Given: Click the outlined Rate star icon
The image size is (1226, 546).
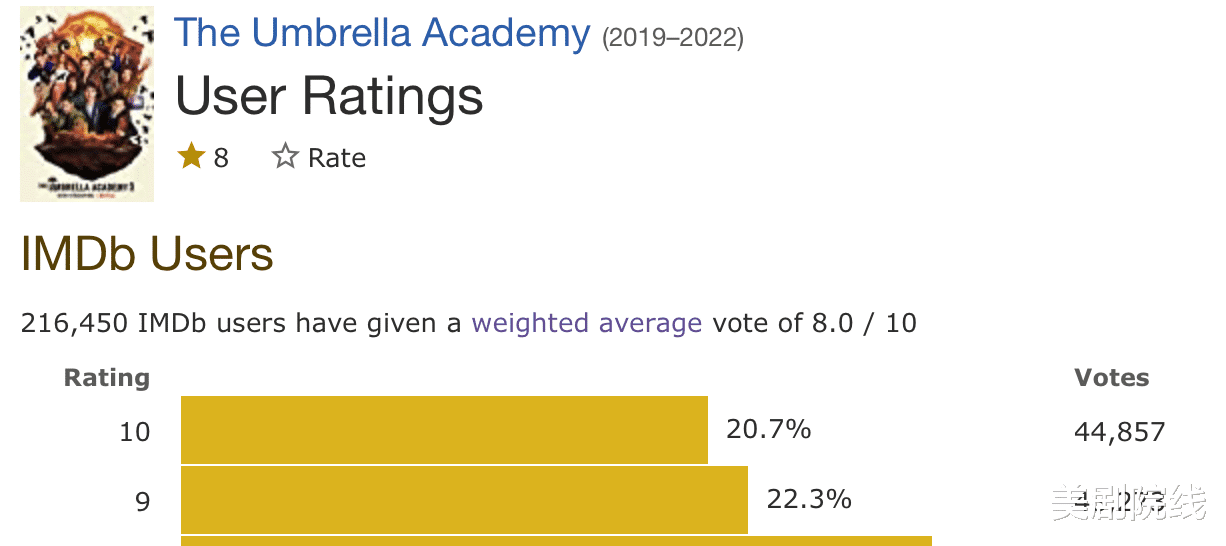Looking at the screenshot, I should point(285,157).
